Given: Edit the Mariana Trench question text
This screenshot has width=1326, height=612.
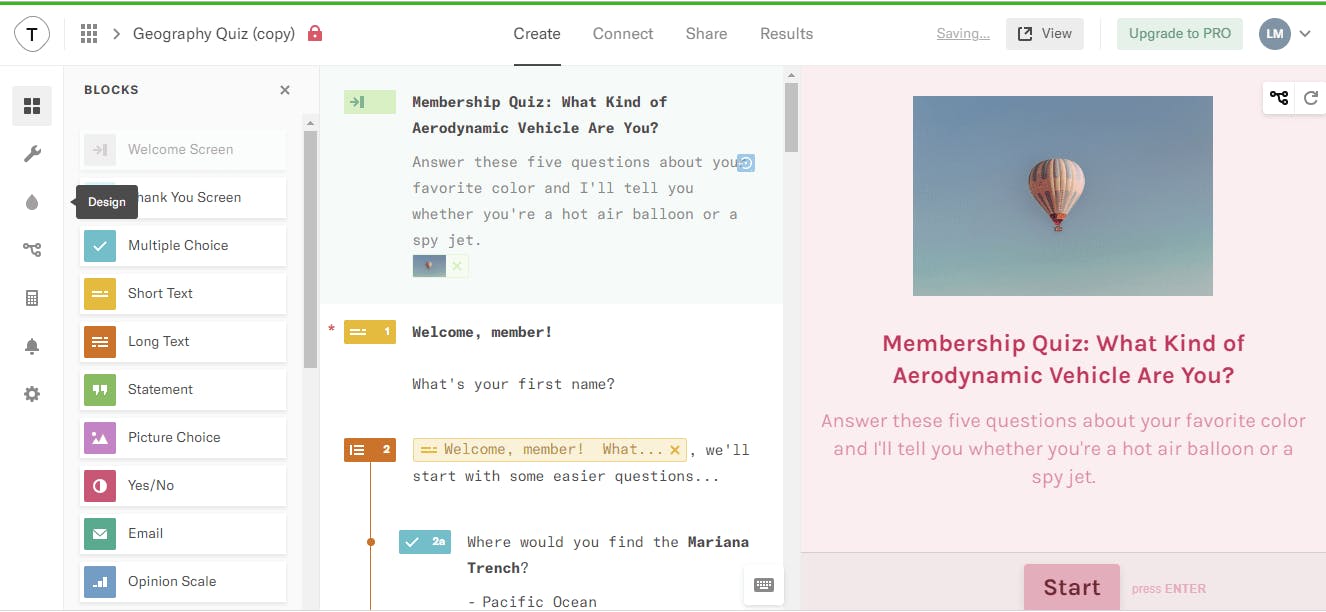Looking at the screenshot, I should coord(608,555).
